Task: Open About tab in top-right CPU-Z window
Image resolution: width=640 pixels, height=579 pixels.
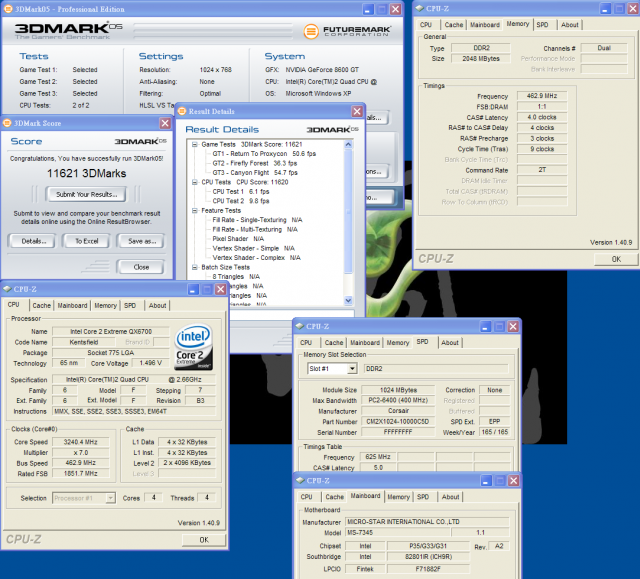Action: [x=569, y=25]
